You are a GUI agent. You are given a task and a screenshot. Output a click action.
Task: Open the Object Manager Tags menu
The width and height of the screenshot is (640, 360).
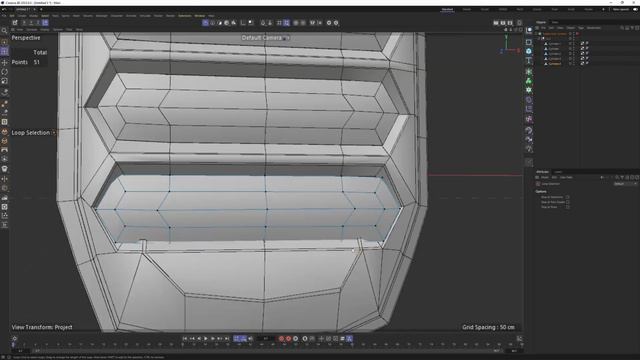click(x=581, y=28)
